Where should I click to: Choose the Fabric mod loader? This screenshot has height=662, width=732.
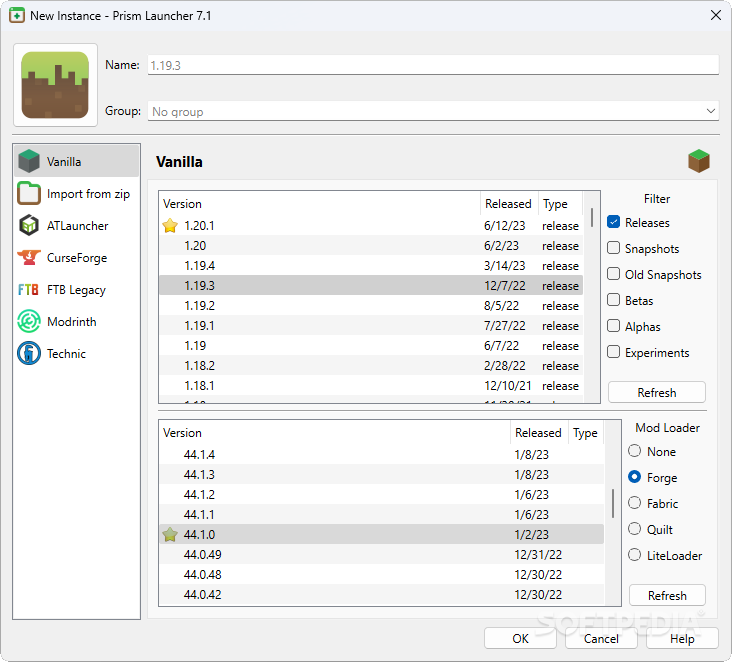click(x=634, y=503)
